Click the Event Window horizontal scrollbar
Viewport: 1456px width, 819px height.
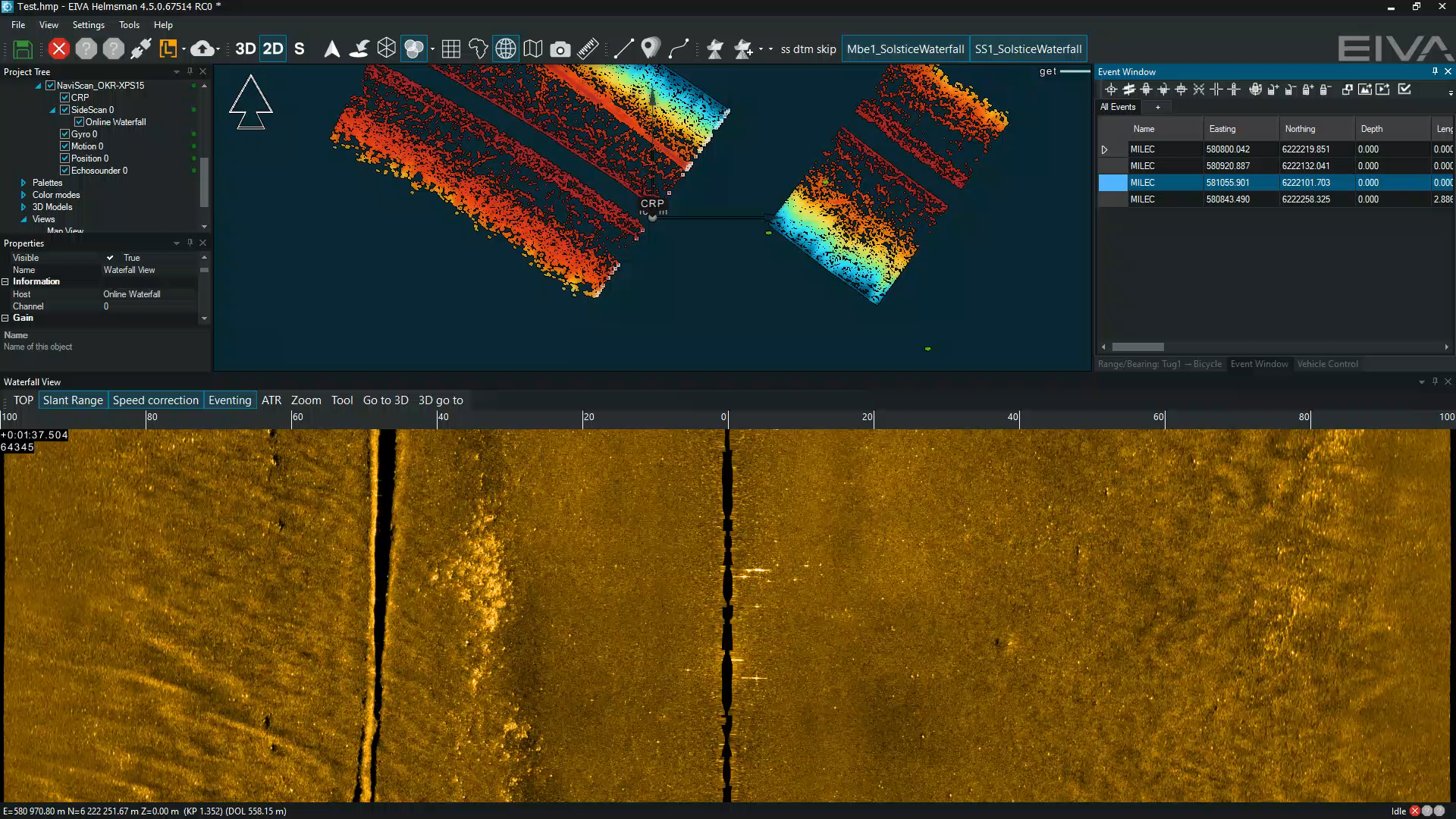(1137, 347)
